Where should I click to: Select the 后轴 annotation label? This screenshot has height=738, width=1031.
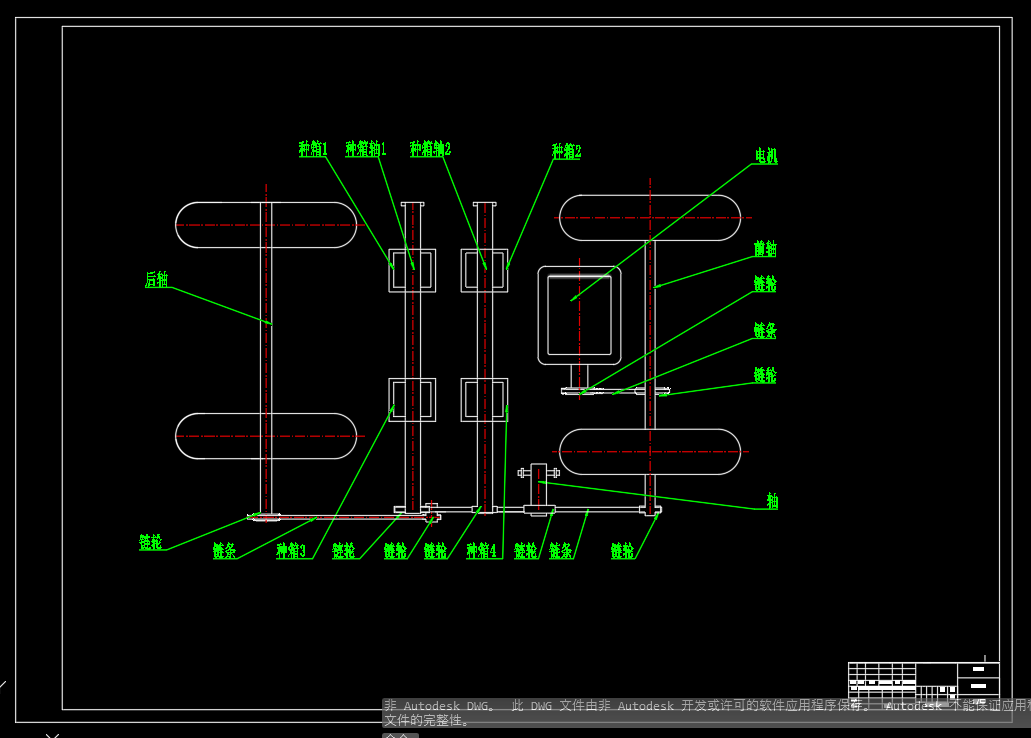156,280
